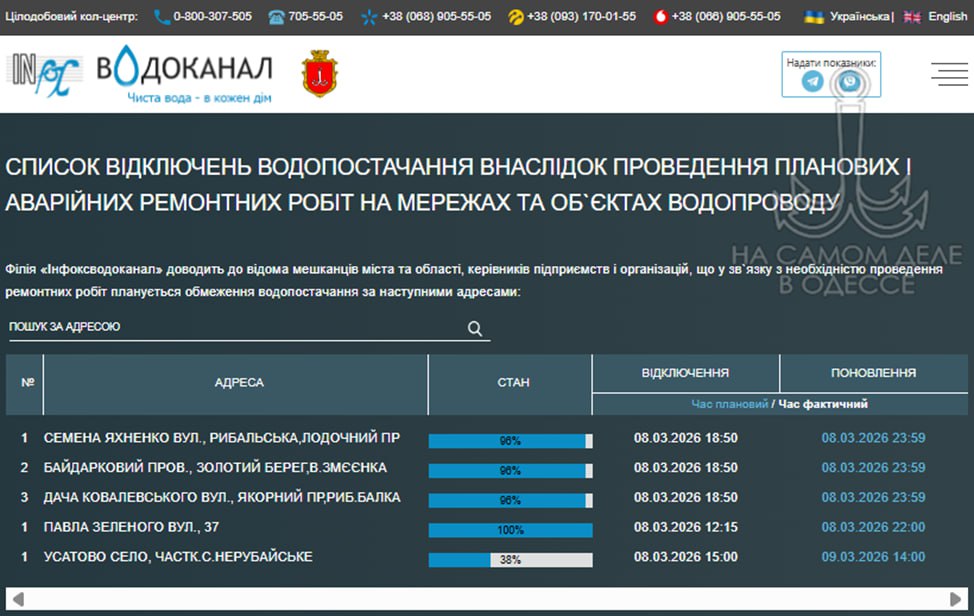Screen dimensions: 974x616
Task: Click the Infox Vodokanal logo
Action: [143, 74]
